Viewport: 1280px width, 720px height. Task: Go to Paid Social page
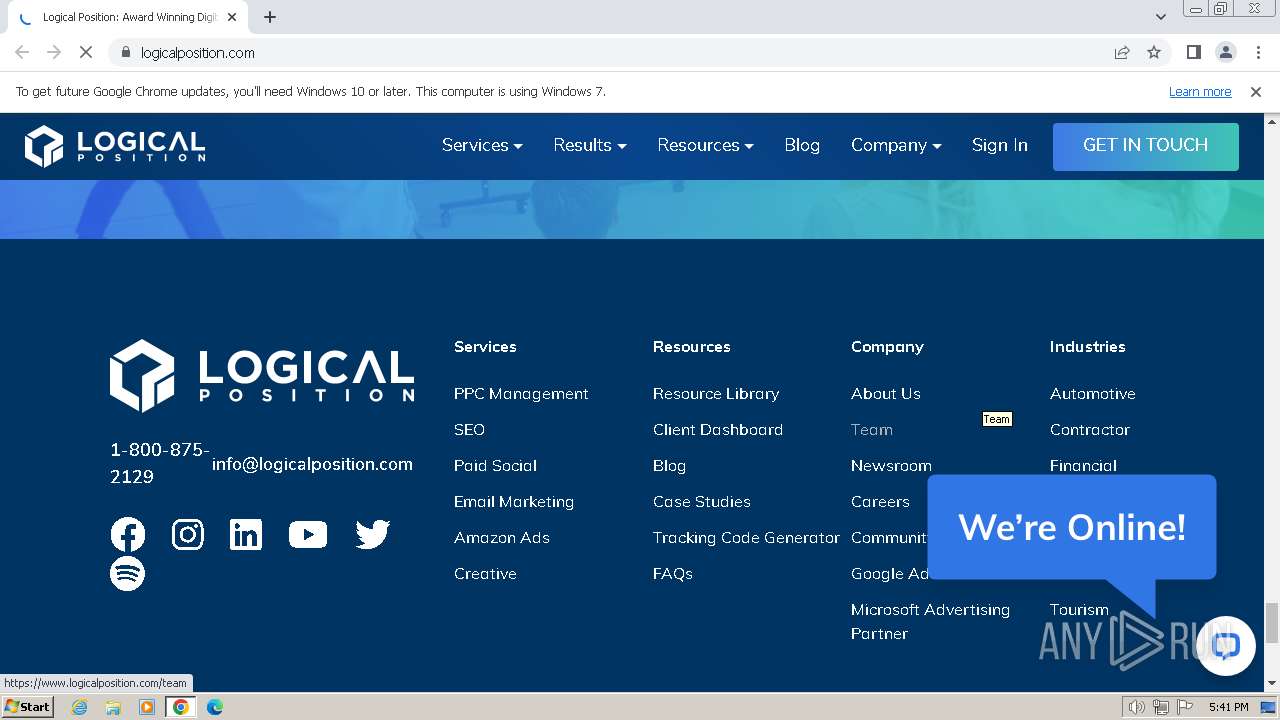pos(495,466)
